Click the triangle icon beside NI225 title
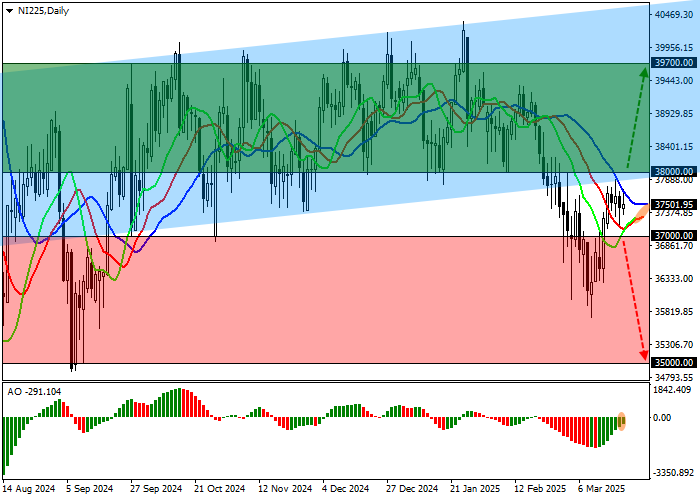Viewport: 700px width, 500px height. pos(6,9)
